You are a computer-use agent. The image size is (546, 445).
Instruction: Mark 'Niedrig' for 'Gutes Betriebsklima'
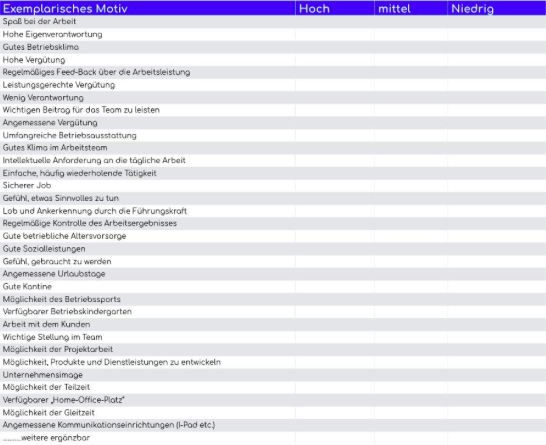pyautogui.click(x=497, y=47)
